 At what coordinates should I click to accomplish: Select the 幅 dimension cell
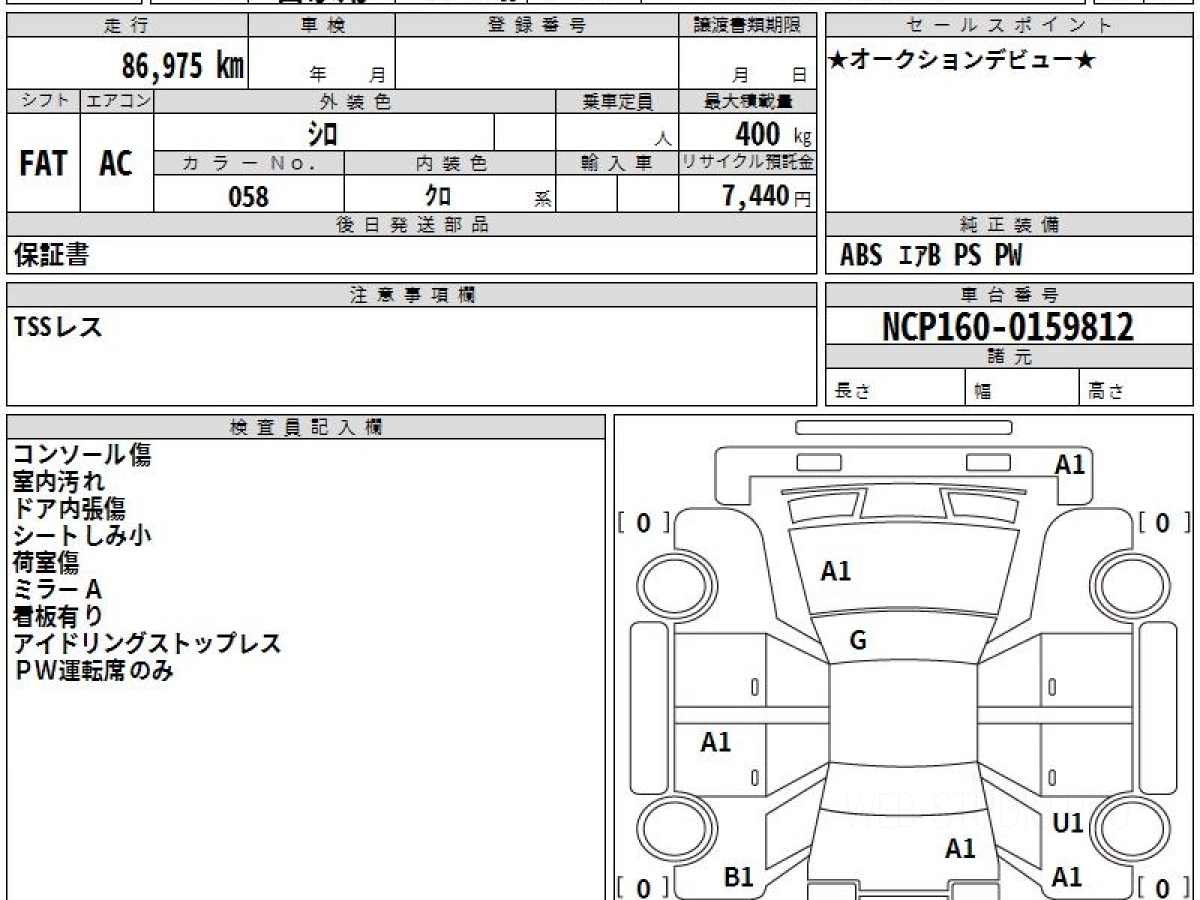coord(1022,388)
